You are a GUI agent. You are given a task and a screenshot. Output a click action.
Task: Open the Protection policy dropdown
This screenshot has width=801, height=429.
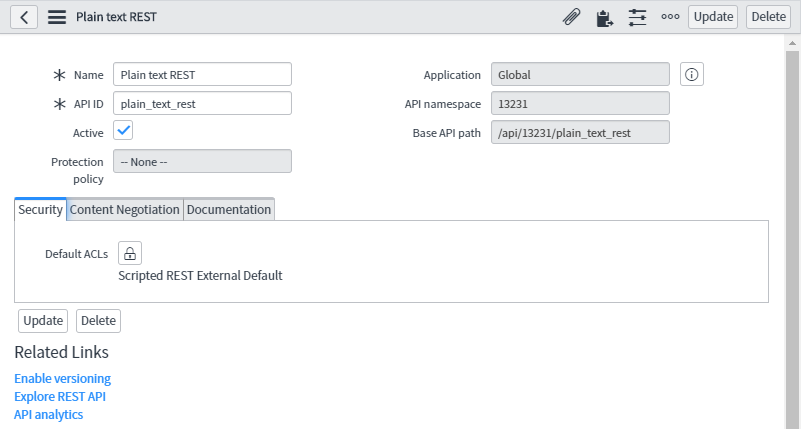pyautogui.click(x=202, y=161)
